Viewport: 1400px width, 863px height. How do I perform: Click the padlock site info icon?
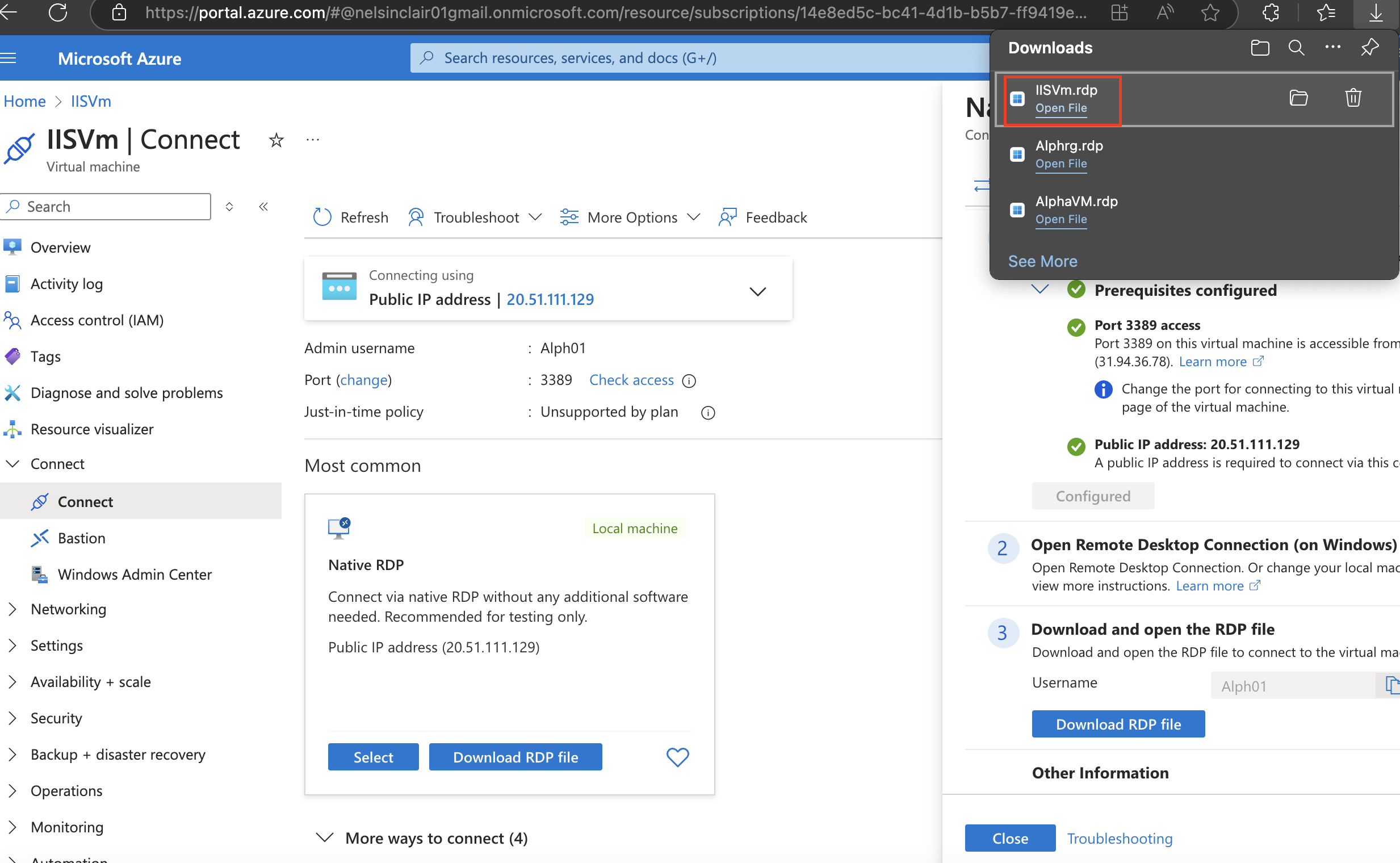click(x=119, y=12)
